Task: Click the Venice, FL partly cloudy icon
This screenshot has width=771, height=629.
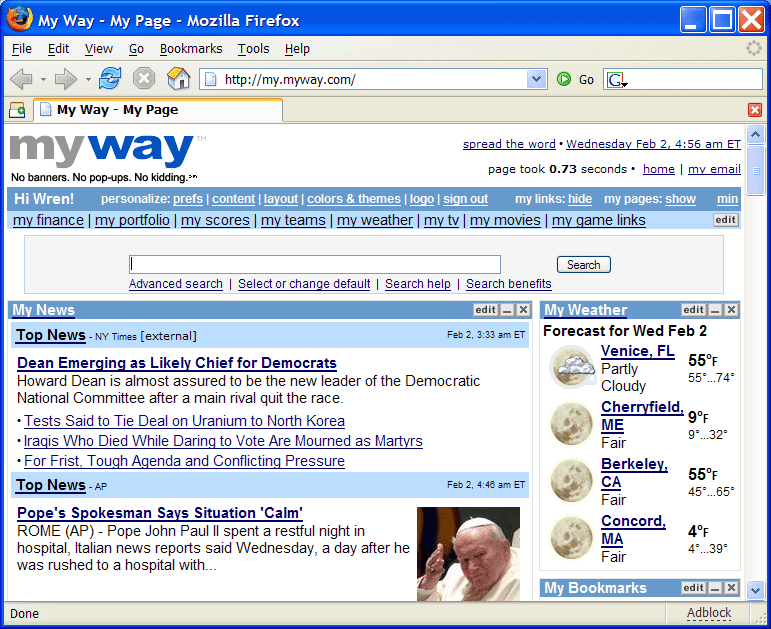Action: pyautogui.click(x=571, y=366)
